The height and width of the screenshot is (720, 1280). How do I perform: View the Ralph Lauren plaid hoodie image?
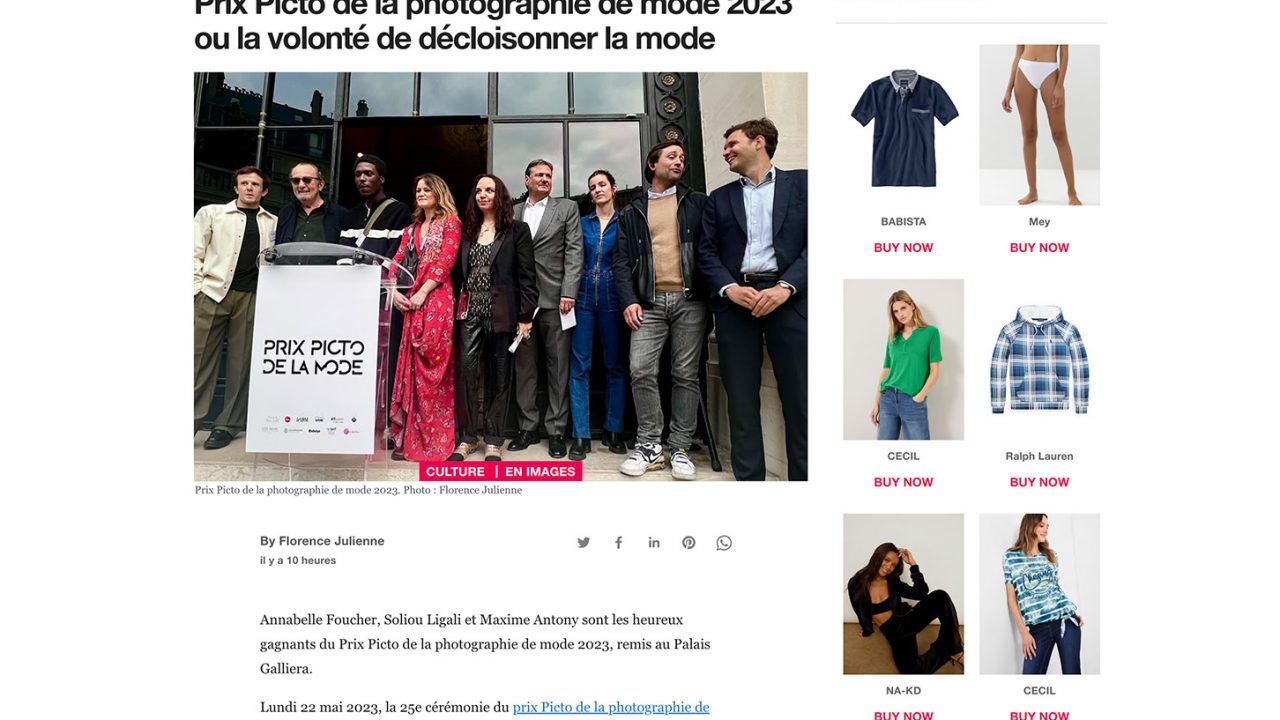(x=1039, y=360)
